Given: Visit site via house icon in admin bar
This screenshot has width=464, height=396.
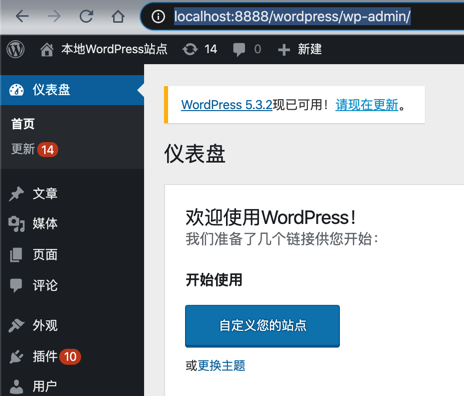Looking at the screenshot, I should pos(47,50).
